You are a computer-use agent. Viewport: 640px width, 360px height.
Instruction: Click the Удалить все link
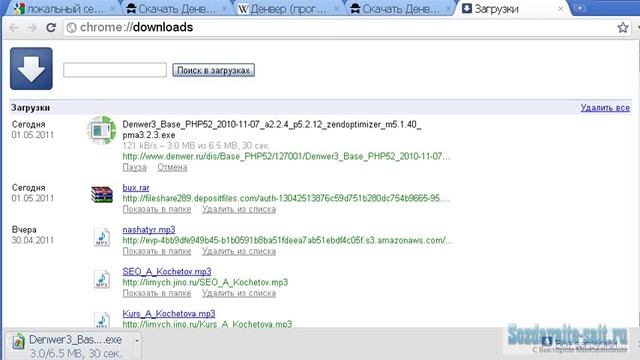pyautogui.click(x=605, y=108)
